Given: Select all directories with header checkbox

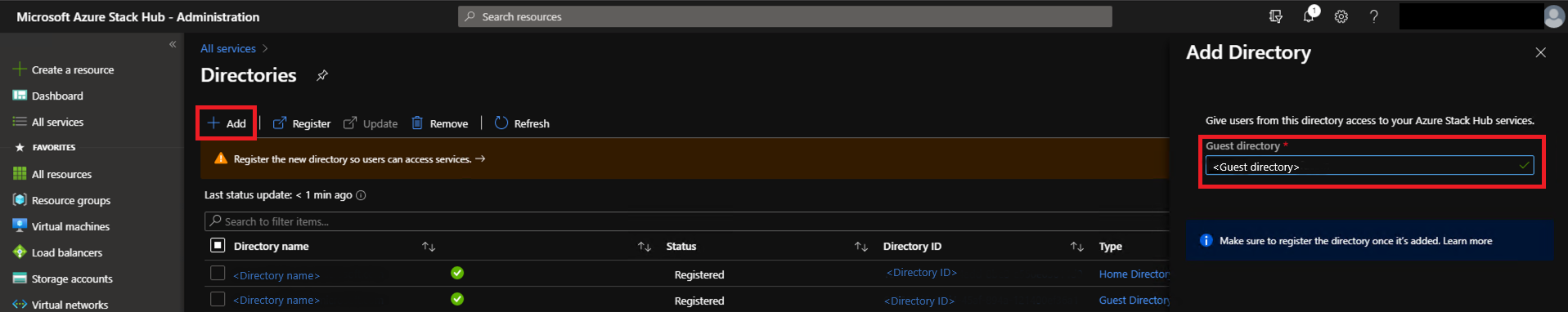Looking at the screenshot, I should coord(218,245).
